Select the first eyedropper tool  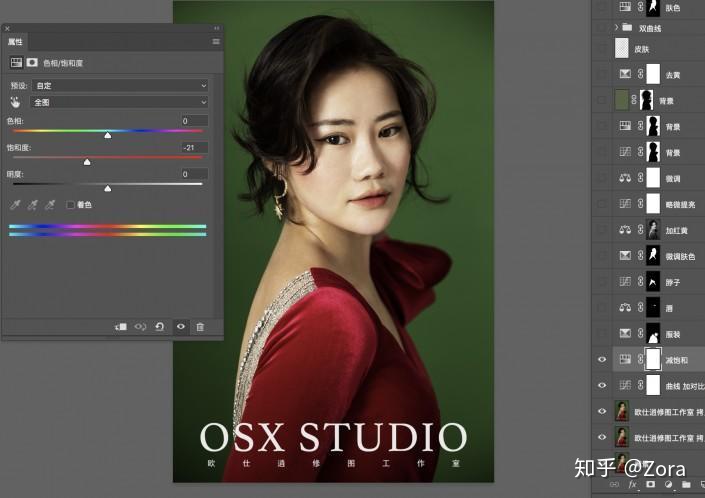(15, 205)
